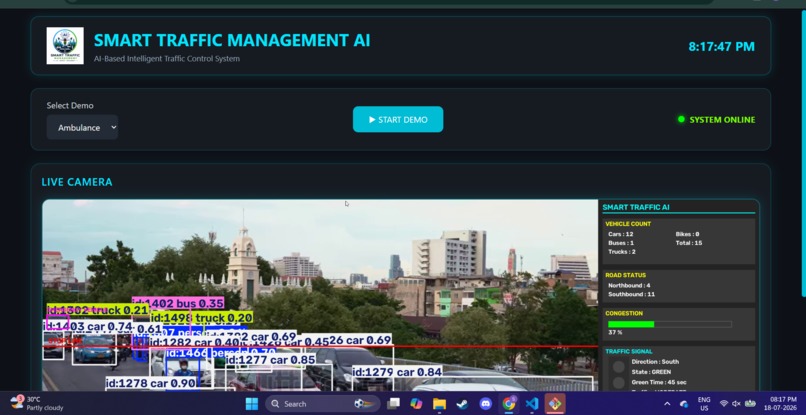Click the Southbound : 11 status
The width and height of the screenshot is (806, 415).
[x=631, y=294]
